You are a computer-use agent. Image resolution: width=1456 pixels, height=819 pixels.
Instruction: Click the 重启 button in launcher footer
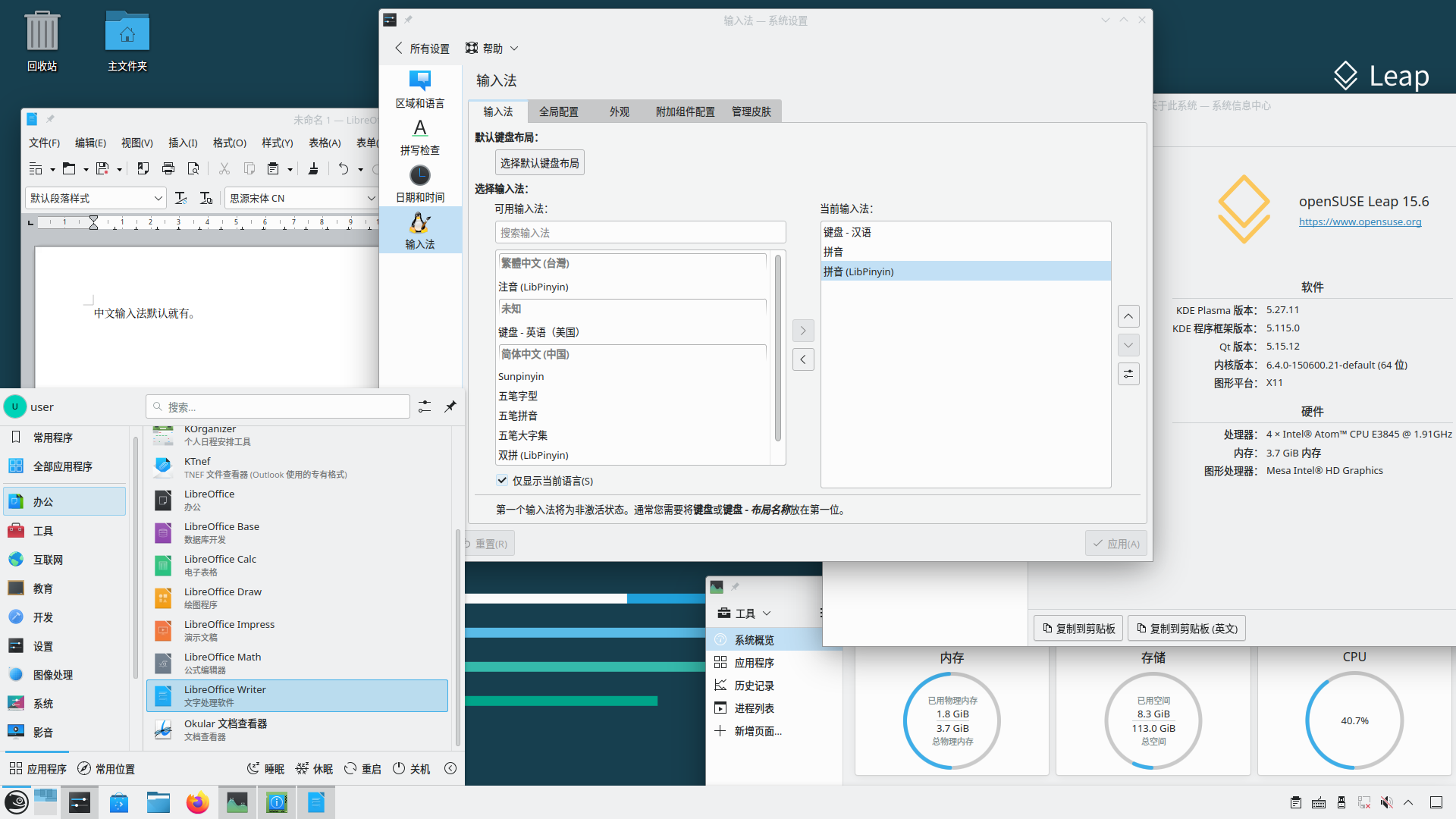(x=362, y=769)
